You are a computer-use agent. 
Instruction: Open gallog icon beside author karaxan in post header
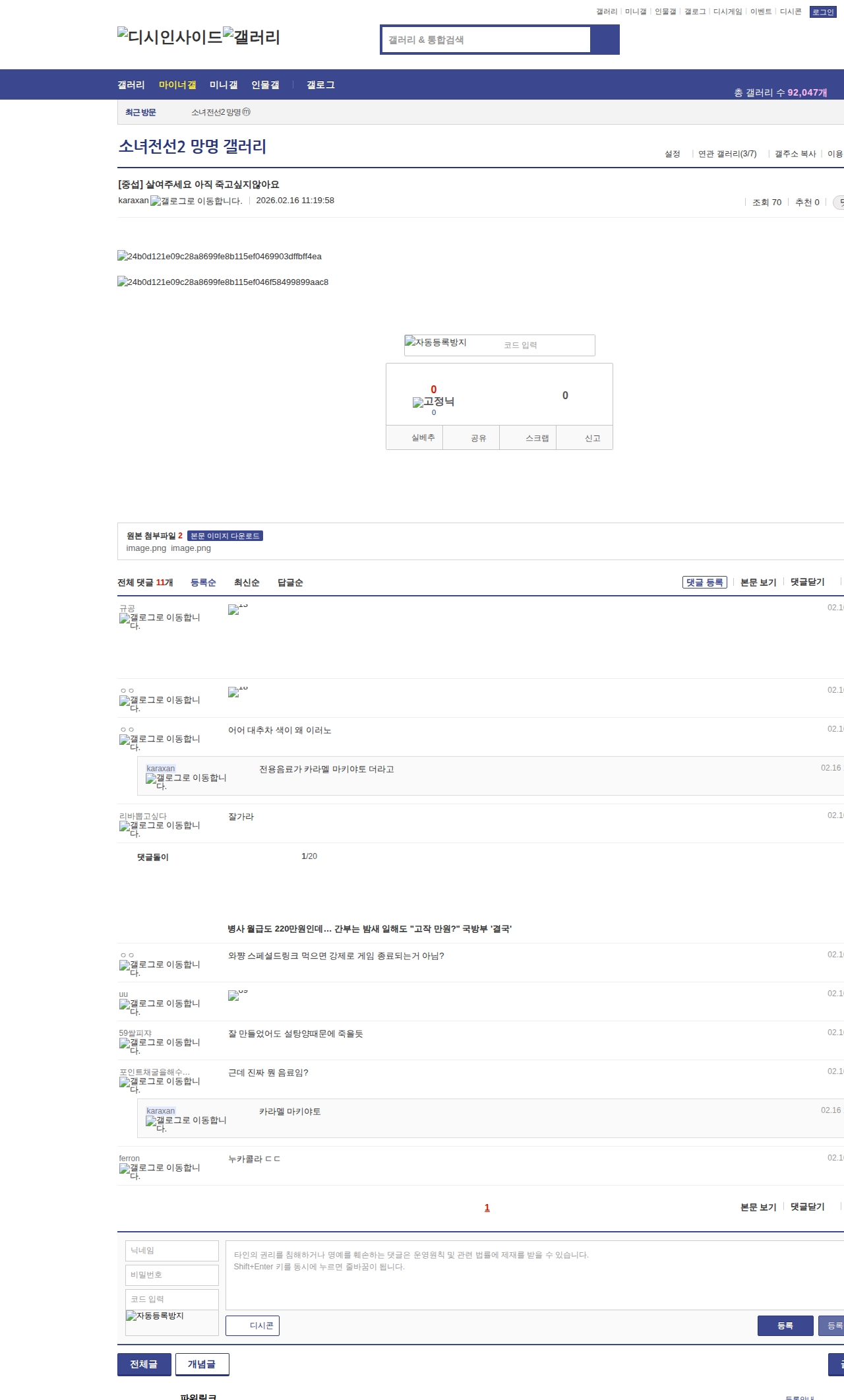point(196,201)
